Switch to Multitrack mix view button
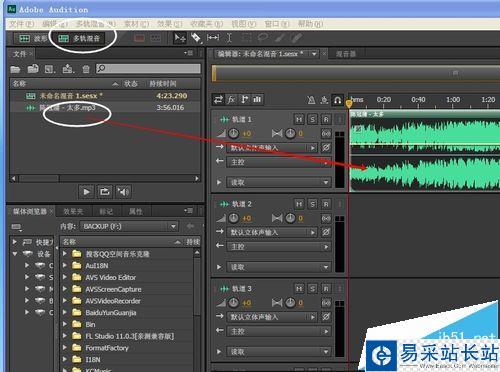 (79, 39)
